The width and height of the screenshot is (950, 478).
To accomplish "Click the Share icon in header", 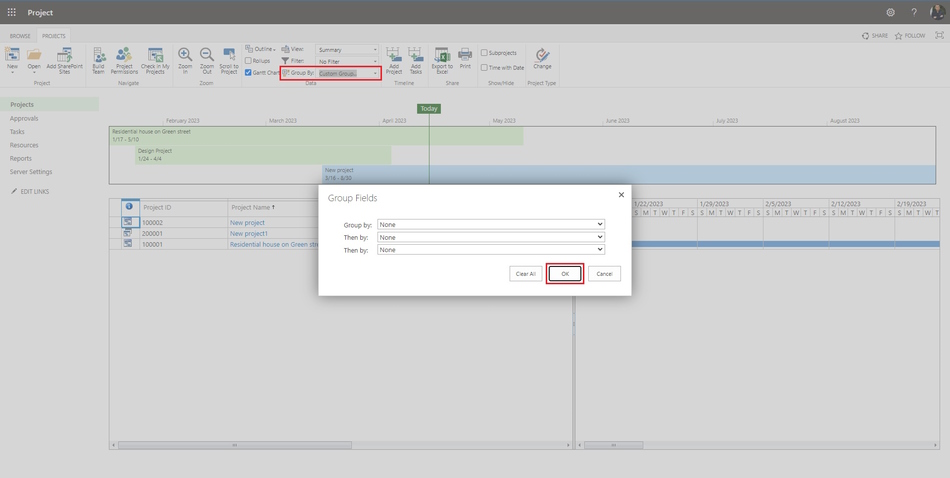I will click(x=866, y=36).
